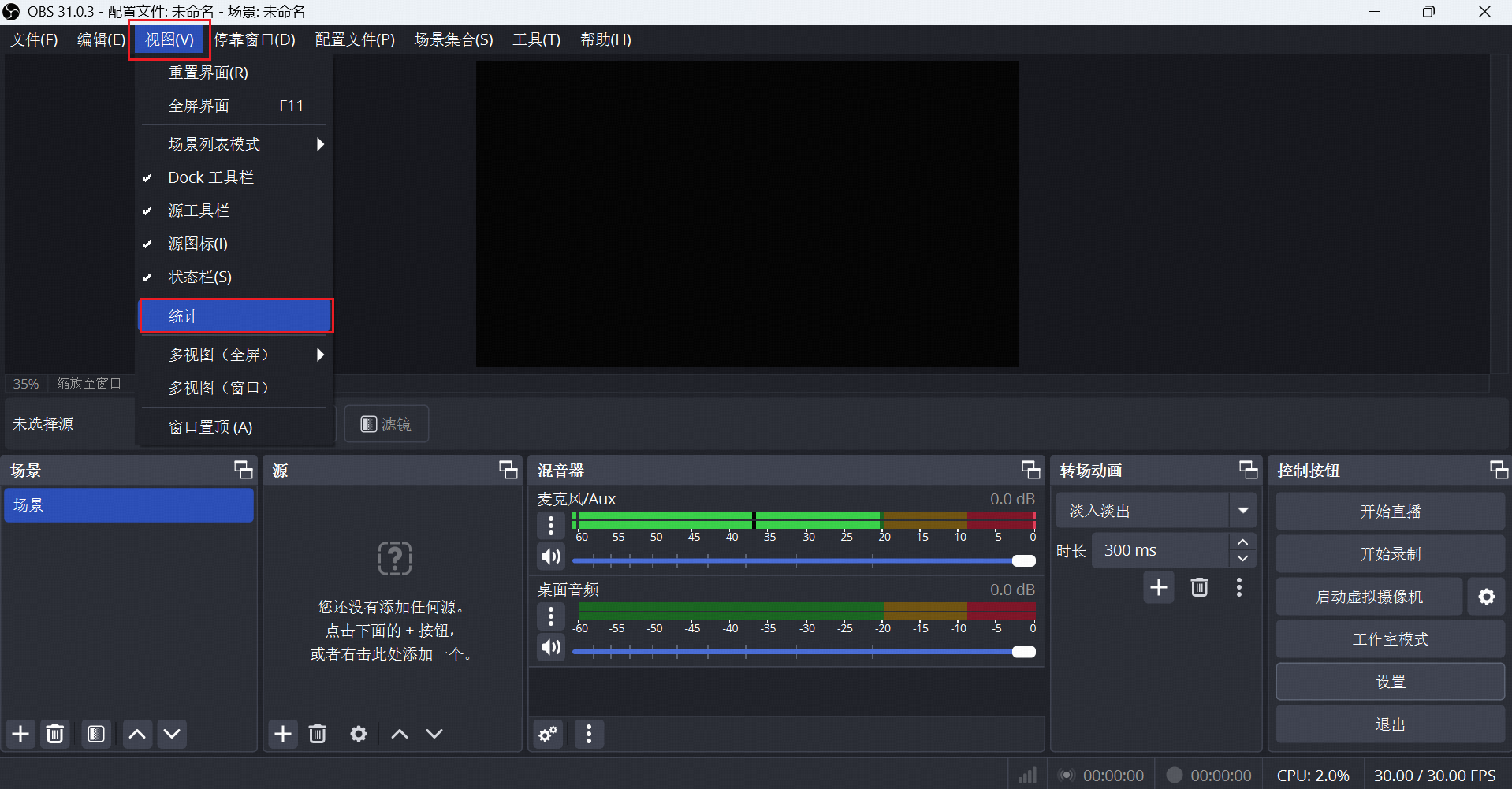Enable 工作室模式 button
1512x789 pixels.
[1391, 639]
